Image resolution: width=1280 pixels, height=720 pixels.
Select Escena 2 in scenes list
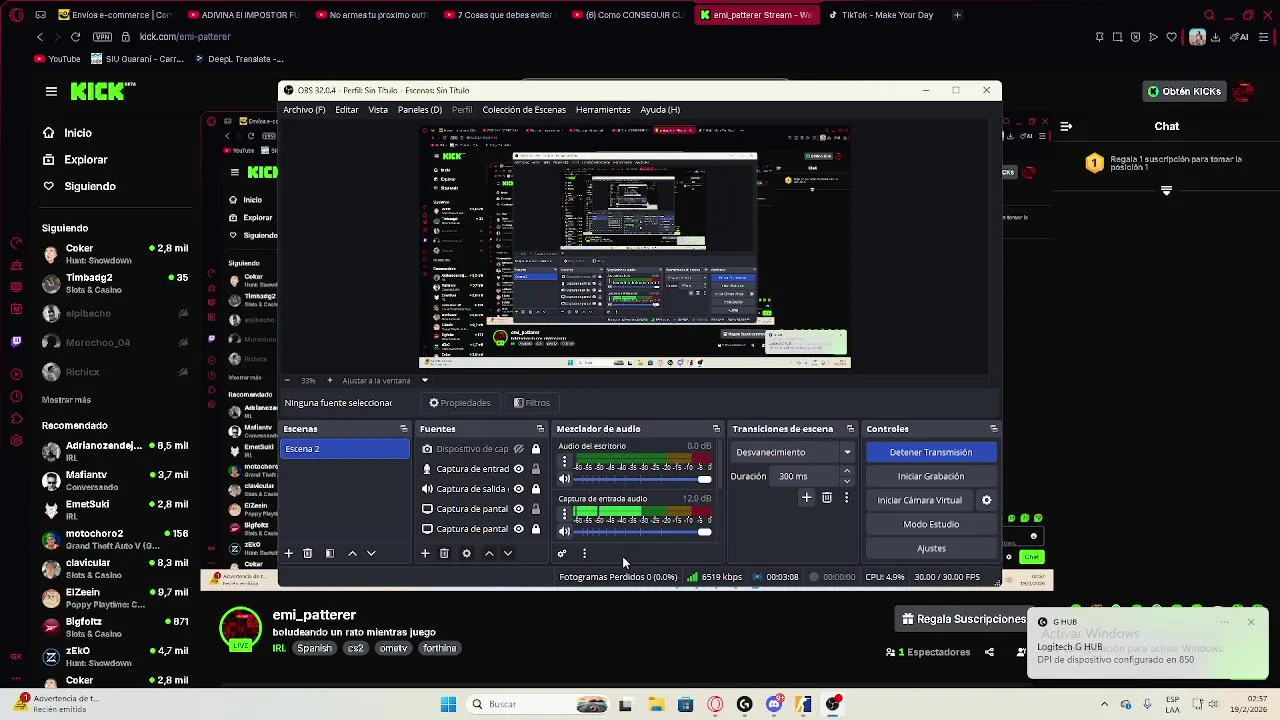(x=345, y=449)
